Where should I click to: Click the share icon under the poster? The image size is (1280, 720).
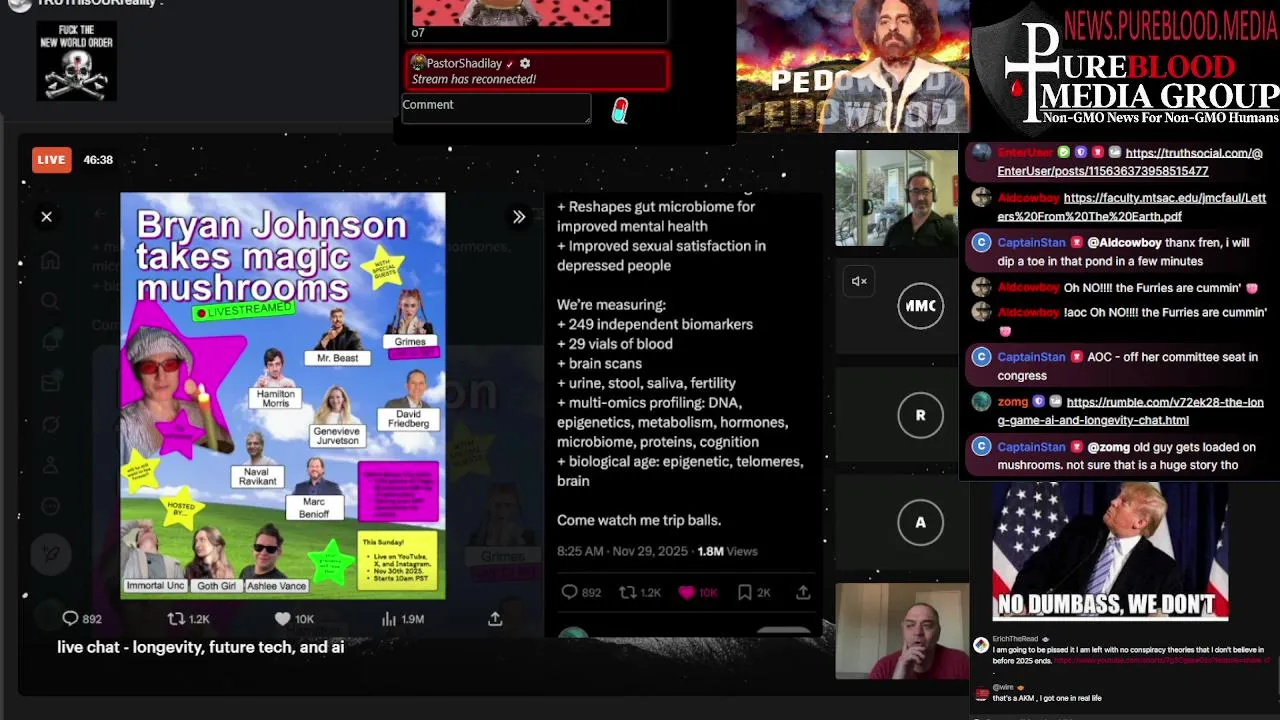pyautogui.click(x=494, y=619)
